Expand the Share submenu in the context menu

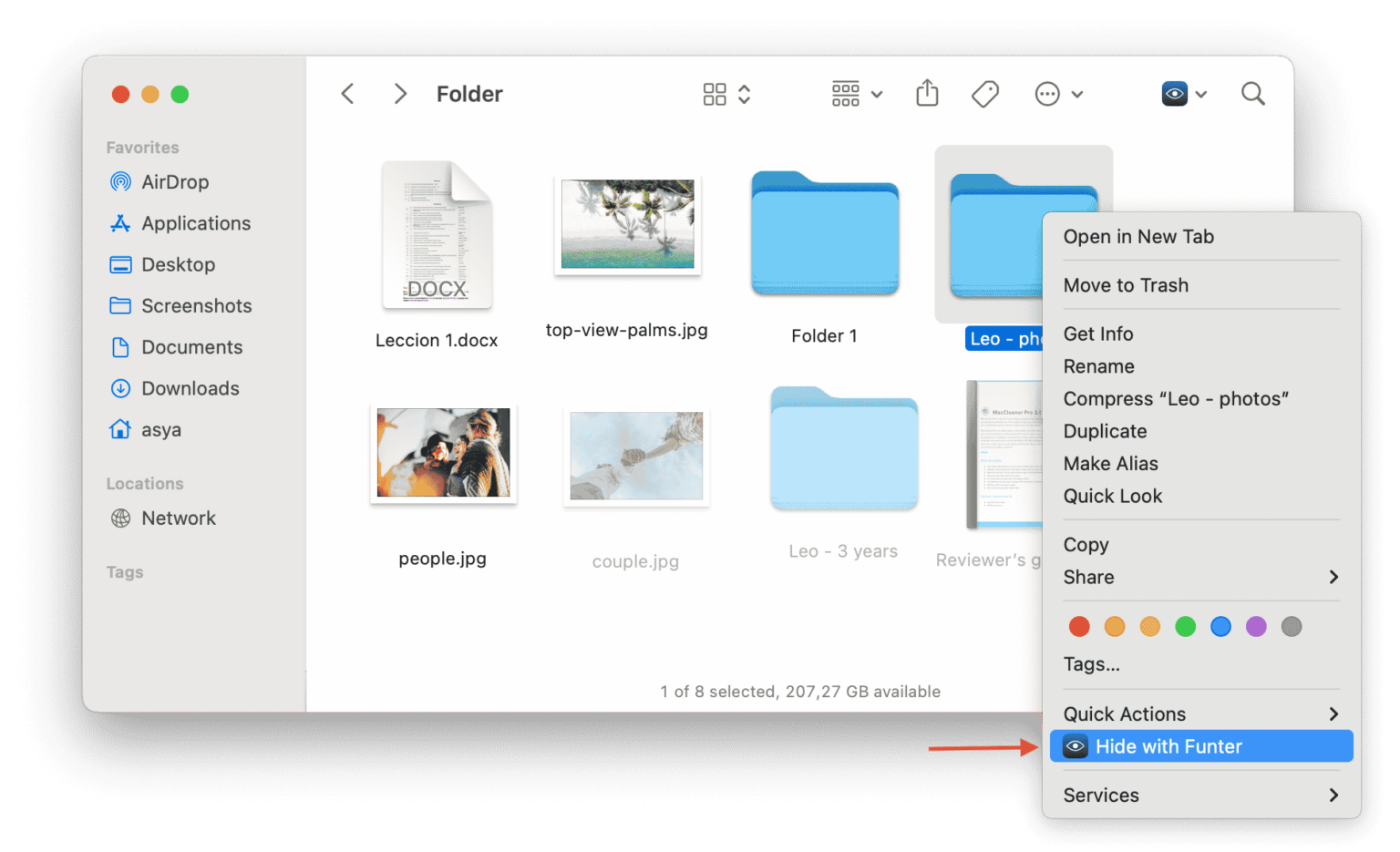[x=1088, y=577]
